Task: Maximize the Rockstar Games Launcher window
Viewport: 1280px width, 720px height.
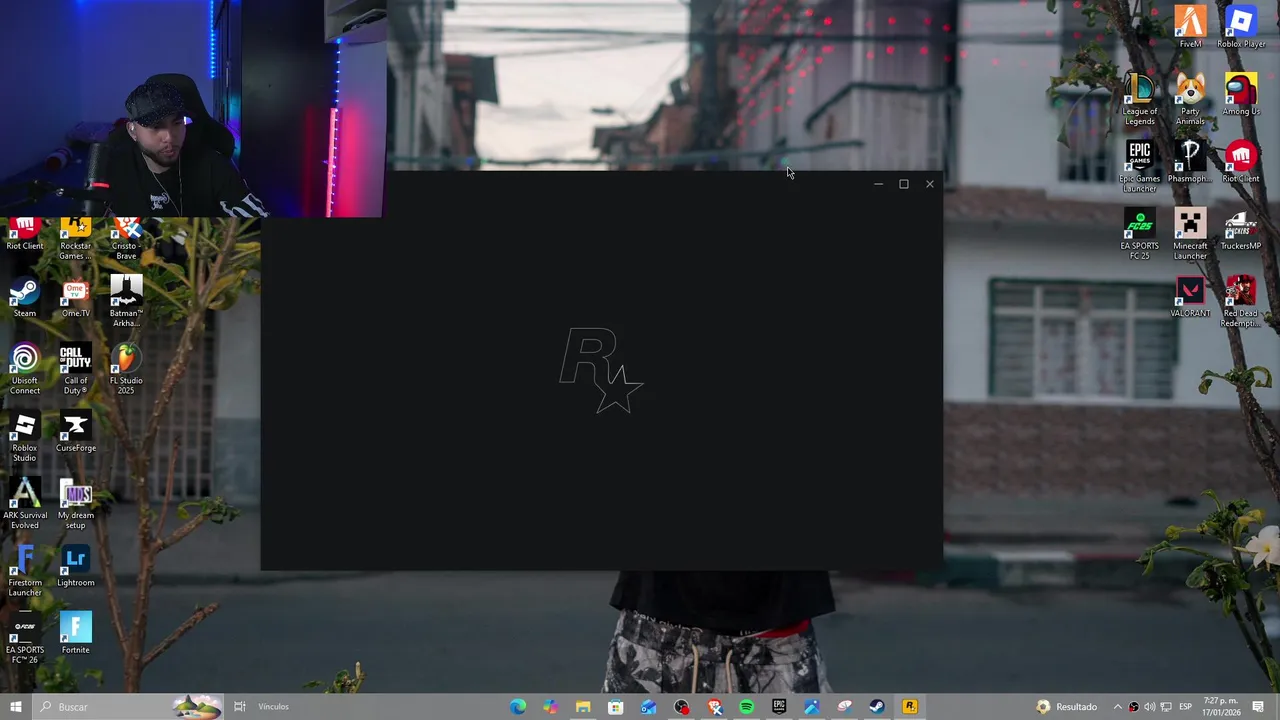Action: pos(904,184)
